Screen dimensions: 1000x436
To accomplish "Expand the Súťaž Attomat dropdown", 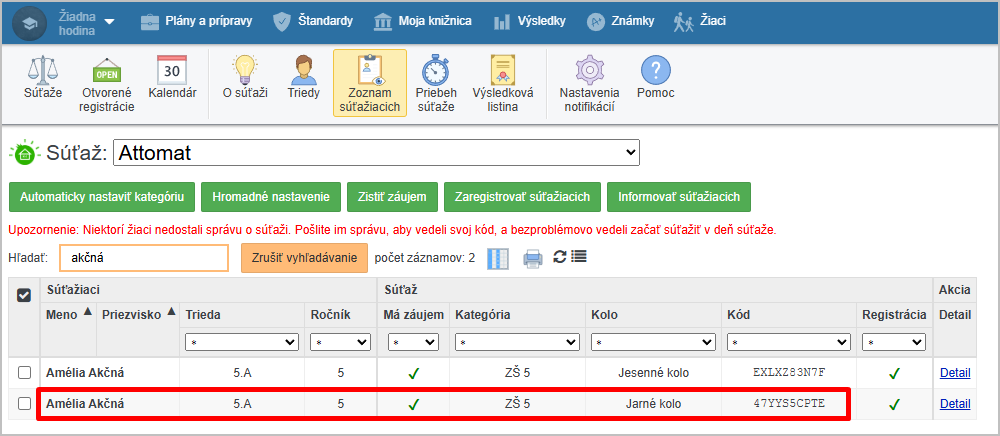I will [376, 153].
